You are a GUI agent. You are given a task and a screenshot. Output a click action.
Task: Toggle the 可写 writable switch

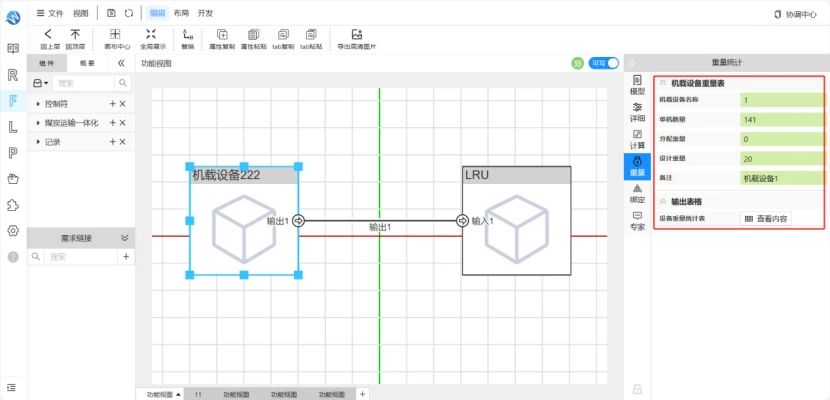click(x=603, y=63)
